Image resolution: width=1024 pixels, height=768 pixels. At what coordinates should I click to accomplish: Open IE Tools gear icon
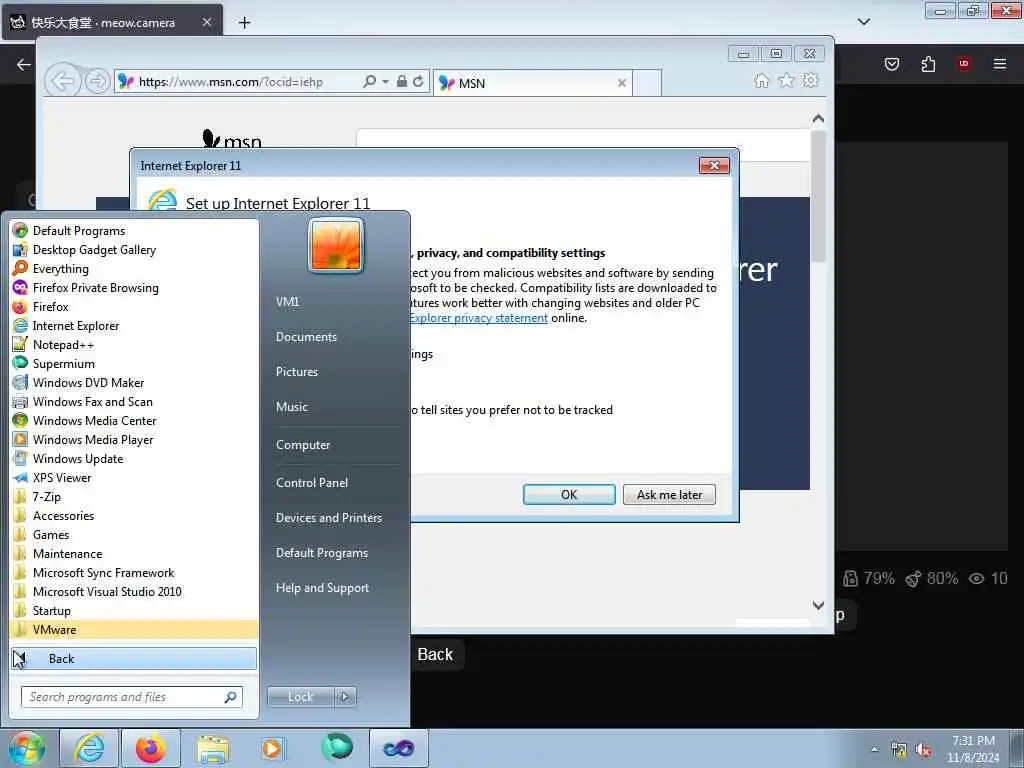pyautogui.click(x=811, y=80)
